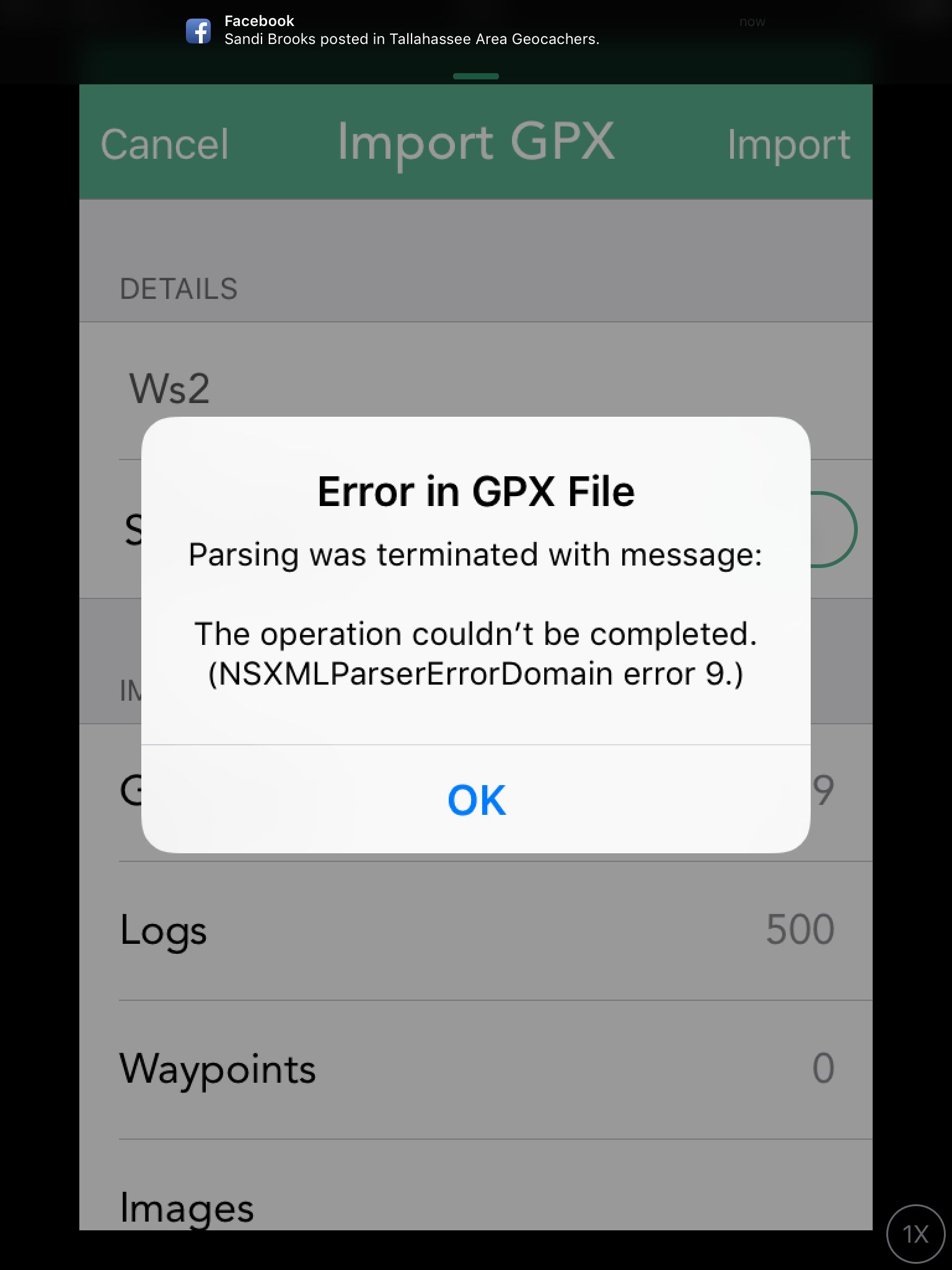Open Sandi Brooks notification text

tap(412, 39)
